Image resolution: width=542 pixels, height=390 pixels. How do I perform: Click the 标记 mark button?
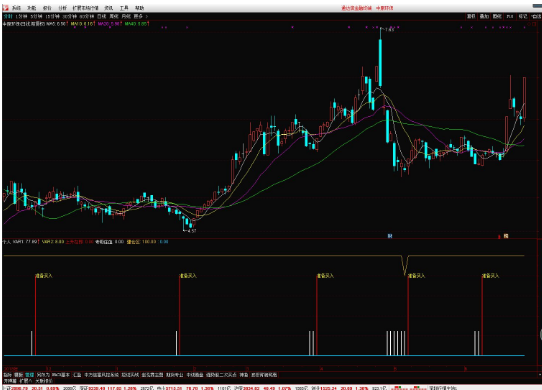click(x=523, y=16)
